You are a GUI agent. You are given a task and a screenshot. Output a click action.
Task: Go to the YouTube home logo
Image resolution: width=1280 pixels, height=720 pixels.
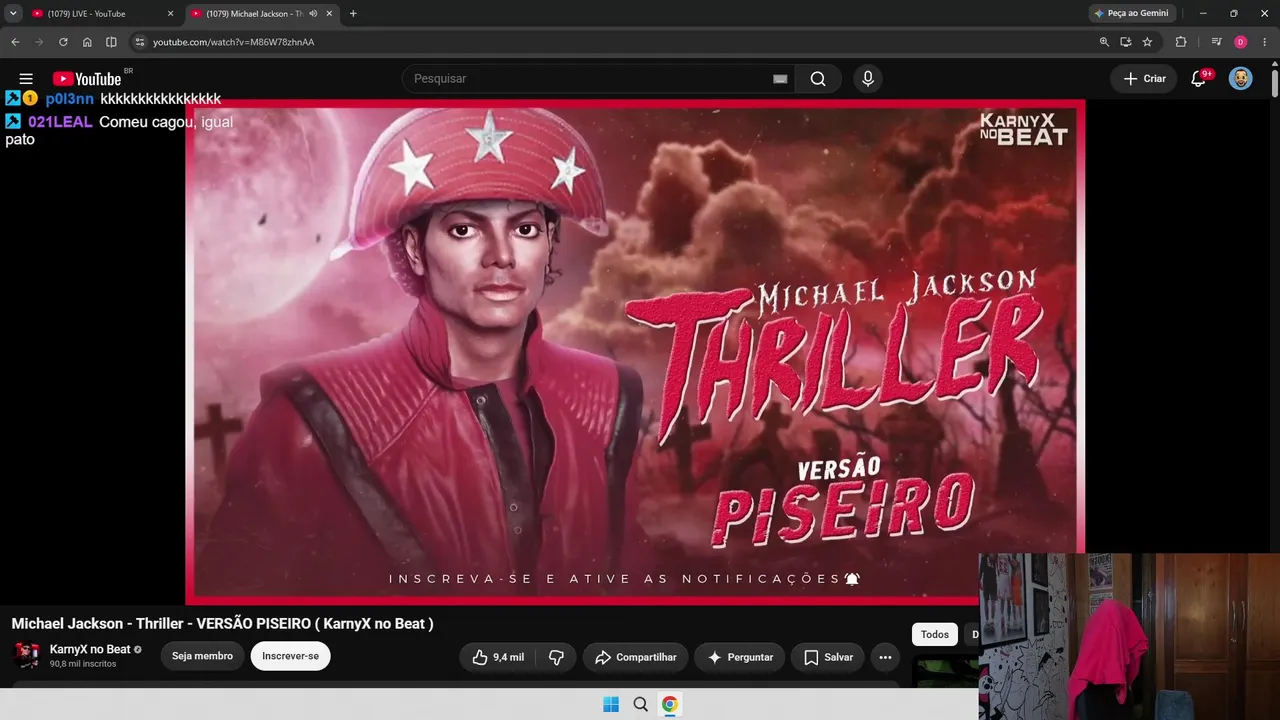point(87,79)
